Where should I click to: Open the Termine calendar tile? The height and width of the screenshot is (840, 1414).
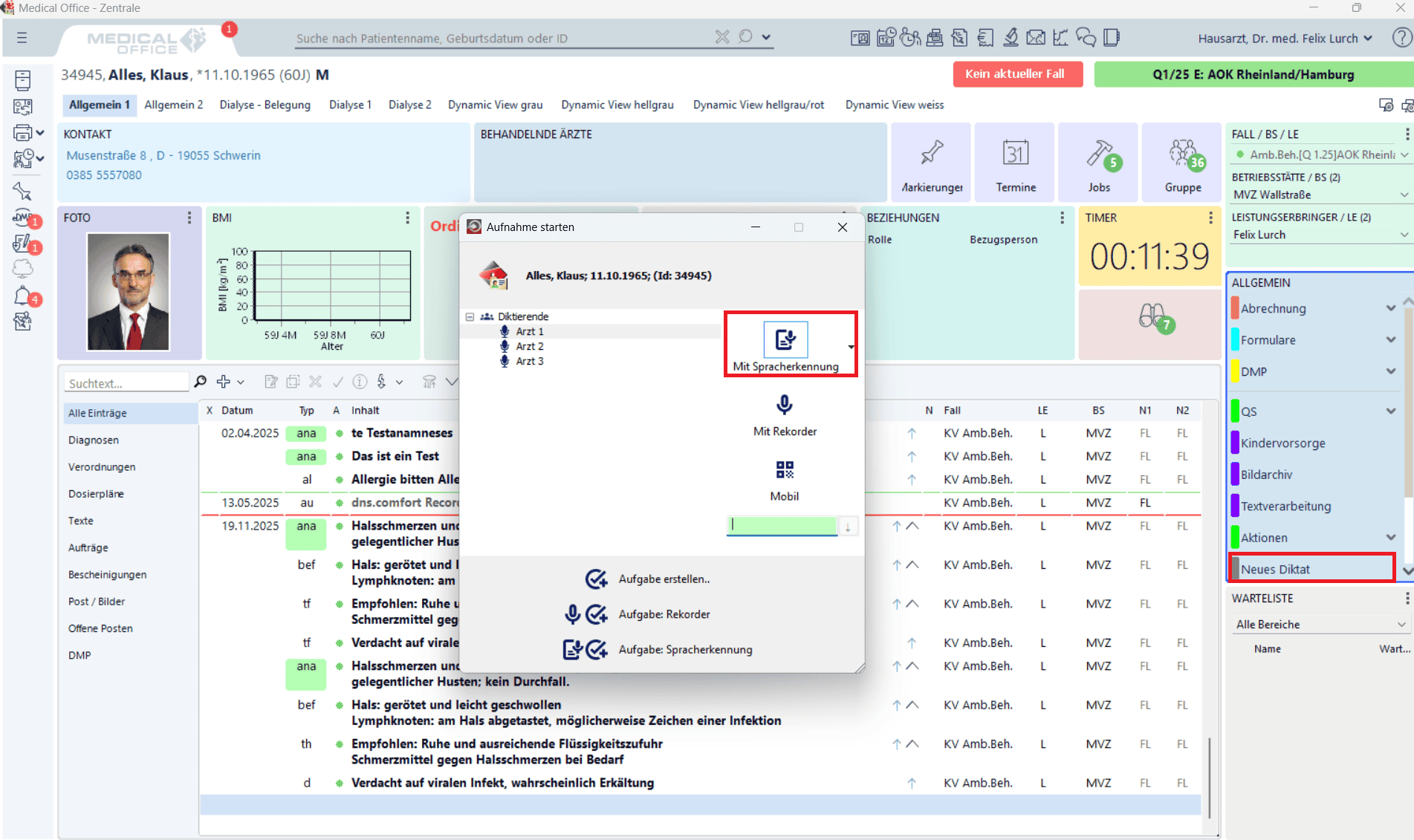click(x=1015, y=163)
